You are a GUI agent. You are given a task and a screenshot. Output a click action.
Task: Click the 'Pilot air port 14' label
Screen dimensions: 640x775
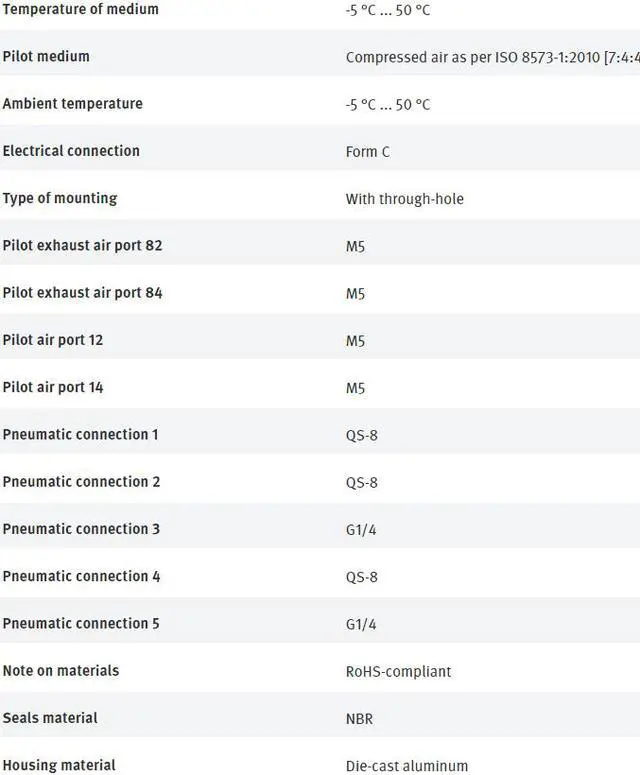pyautogui.click(x=53, y=387)
